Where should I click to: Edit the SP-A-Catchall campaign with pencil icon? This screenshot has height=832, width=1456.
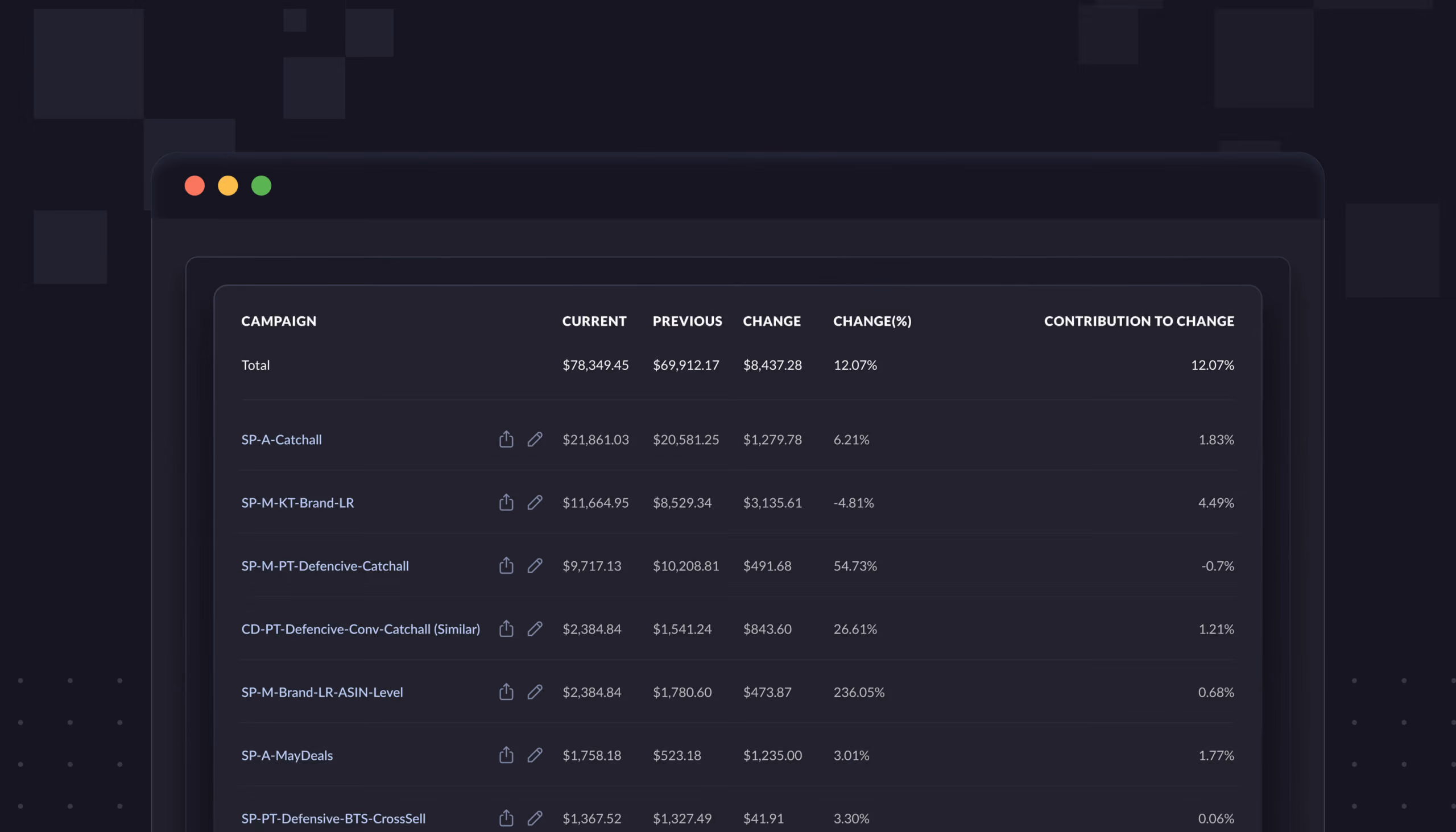[534, 439]
